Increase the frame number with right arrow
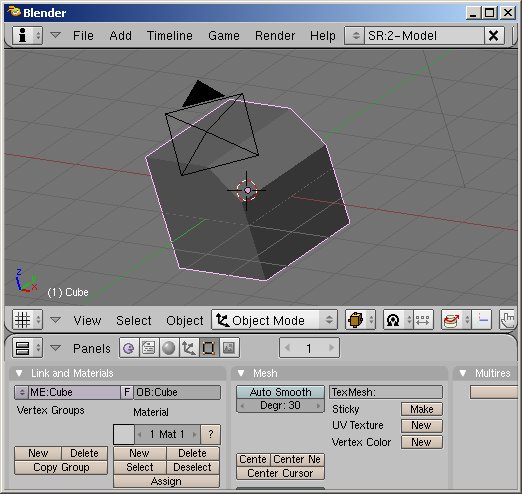This screenshot has height=494, width=522. (x=331, y=348)
